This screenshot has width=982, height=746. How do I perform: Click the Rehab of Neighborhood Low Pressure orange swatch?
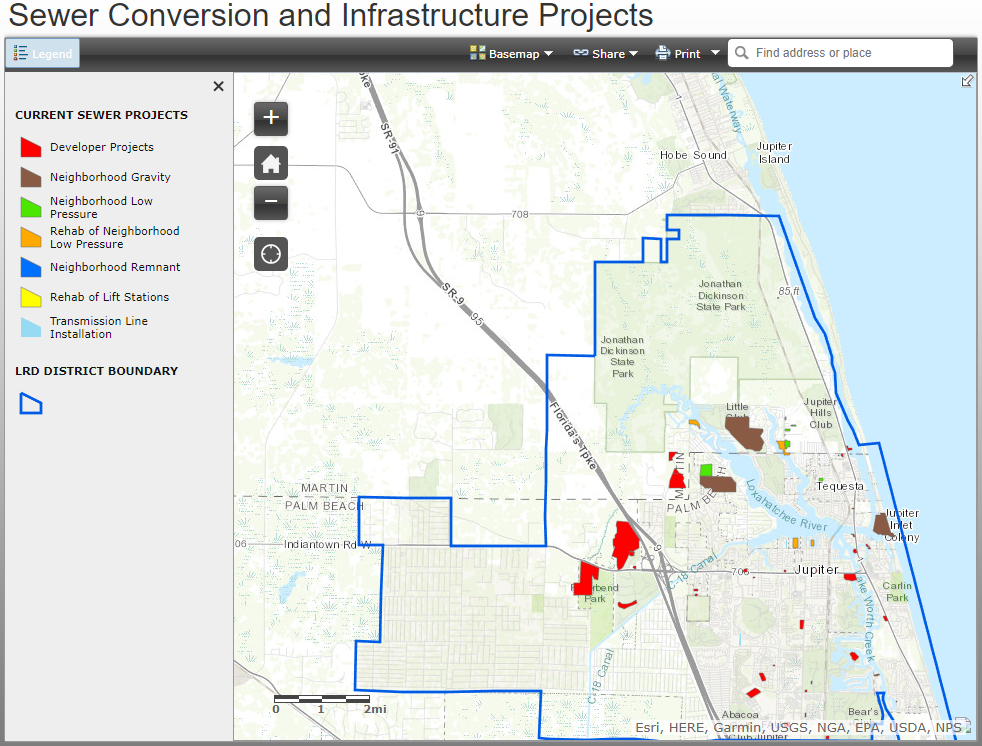click(x=31, y=237)
